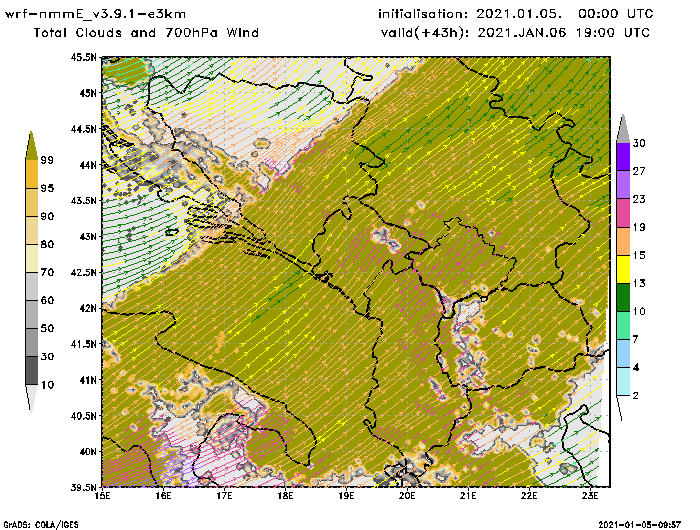Image resolution: width=700 pixels, height=530 pixels.
Task: Click the light blue 4–7 wind swatch
Action: [x=623, y=354]
